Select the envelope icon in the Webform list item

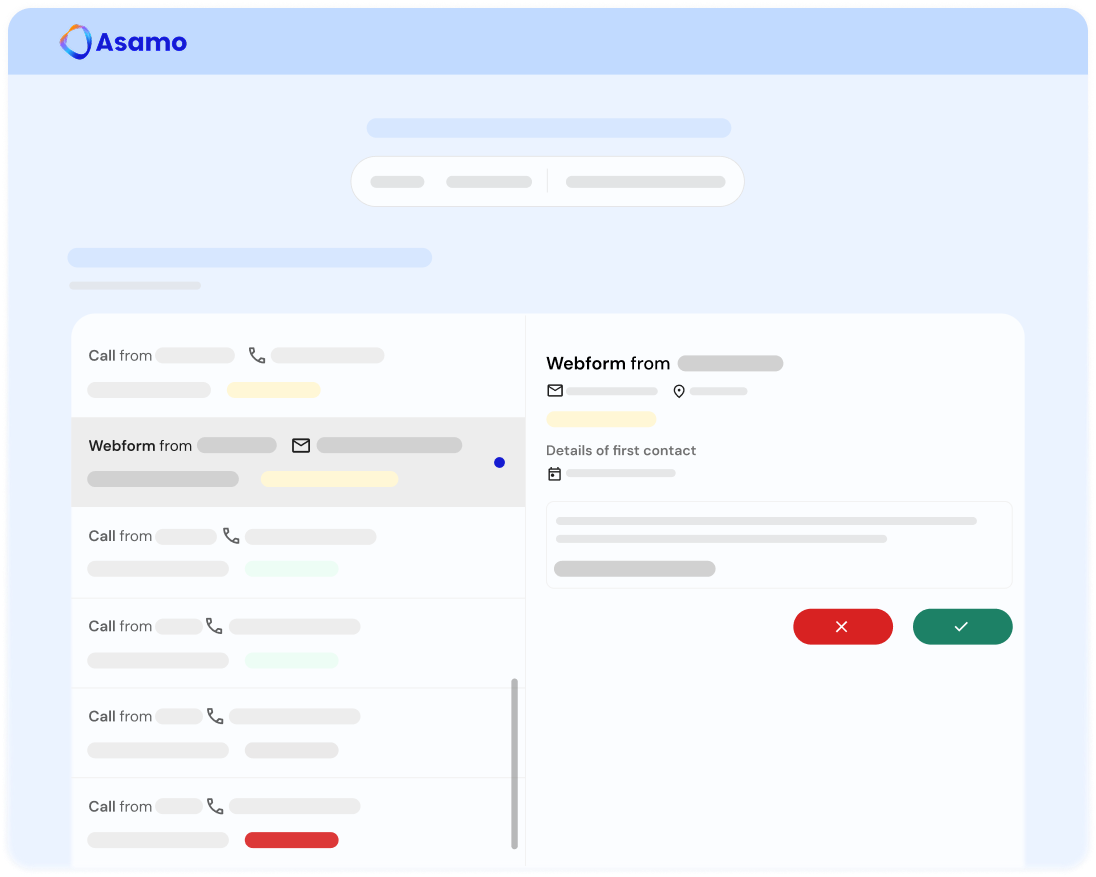point(301,445)
